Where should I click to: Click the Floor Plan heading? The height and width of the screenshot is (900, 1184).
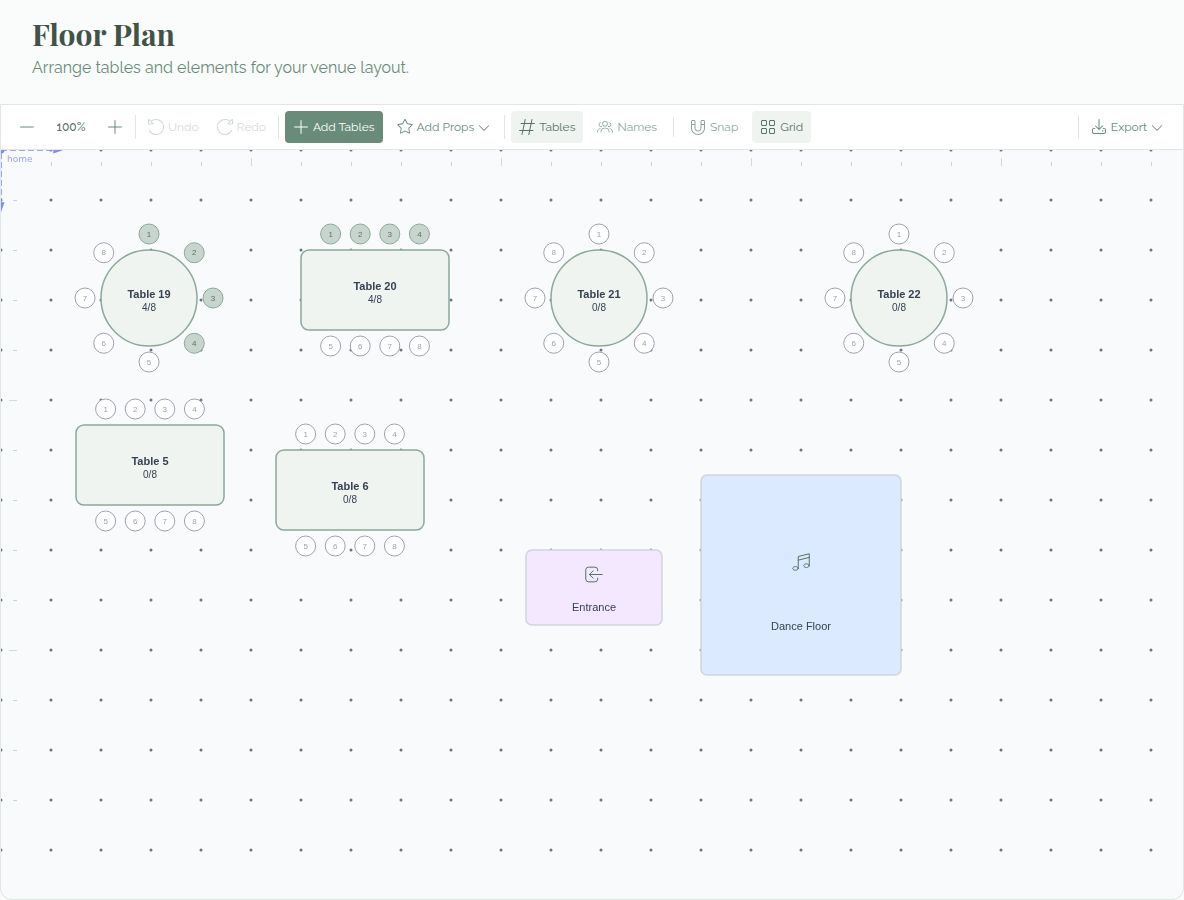(103, 35)
